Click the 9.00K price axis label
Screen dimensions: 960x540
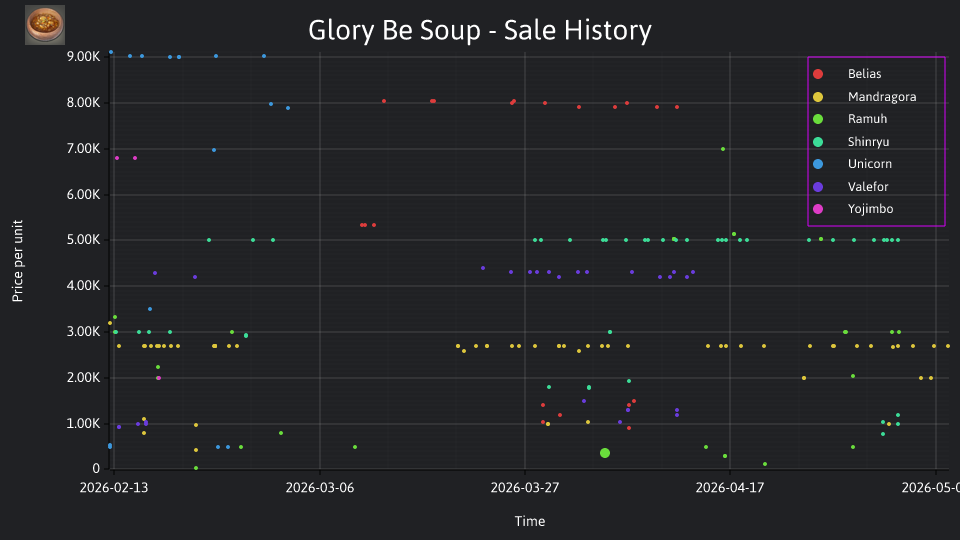tap(83, 56)
